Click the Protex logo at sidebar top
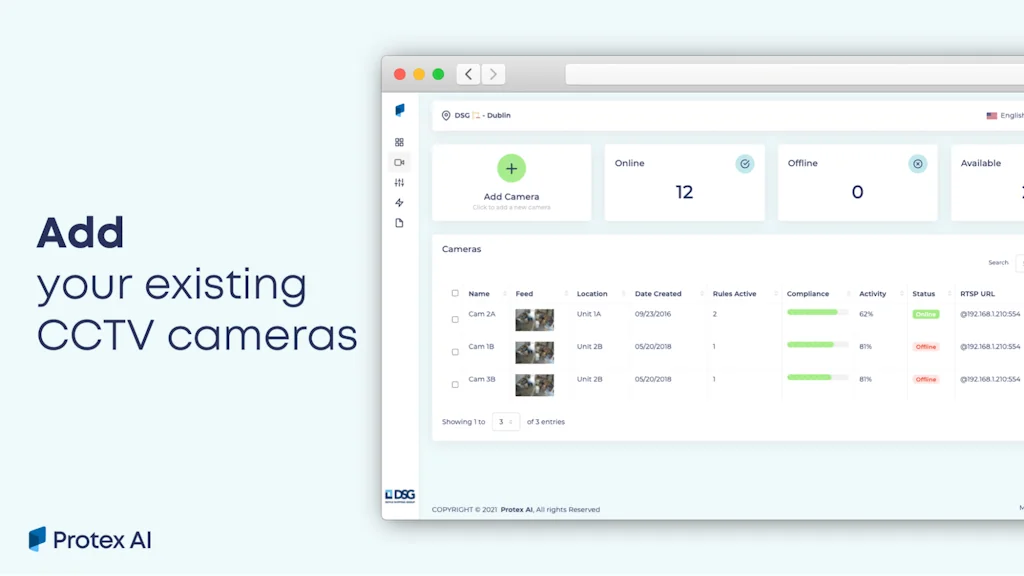Viewport: 1024px width, 576px height. pos(400,110)
